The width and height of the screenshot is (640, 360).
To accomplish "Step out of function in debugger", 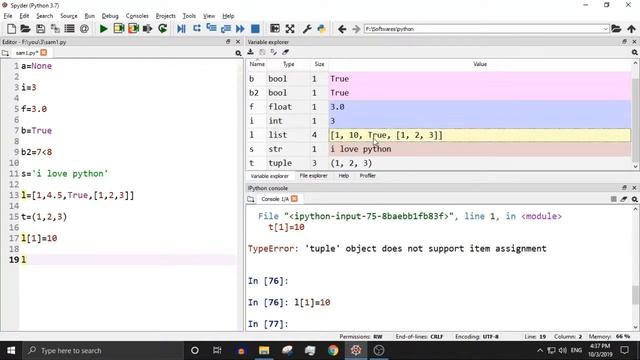I will 226,29.
